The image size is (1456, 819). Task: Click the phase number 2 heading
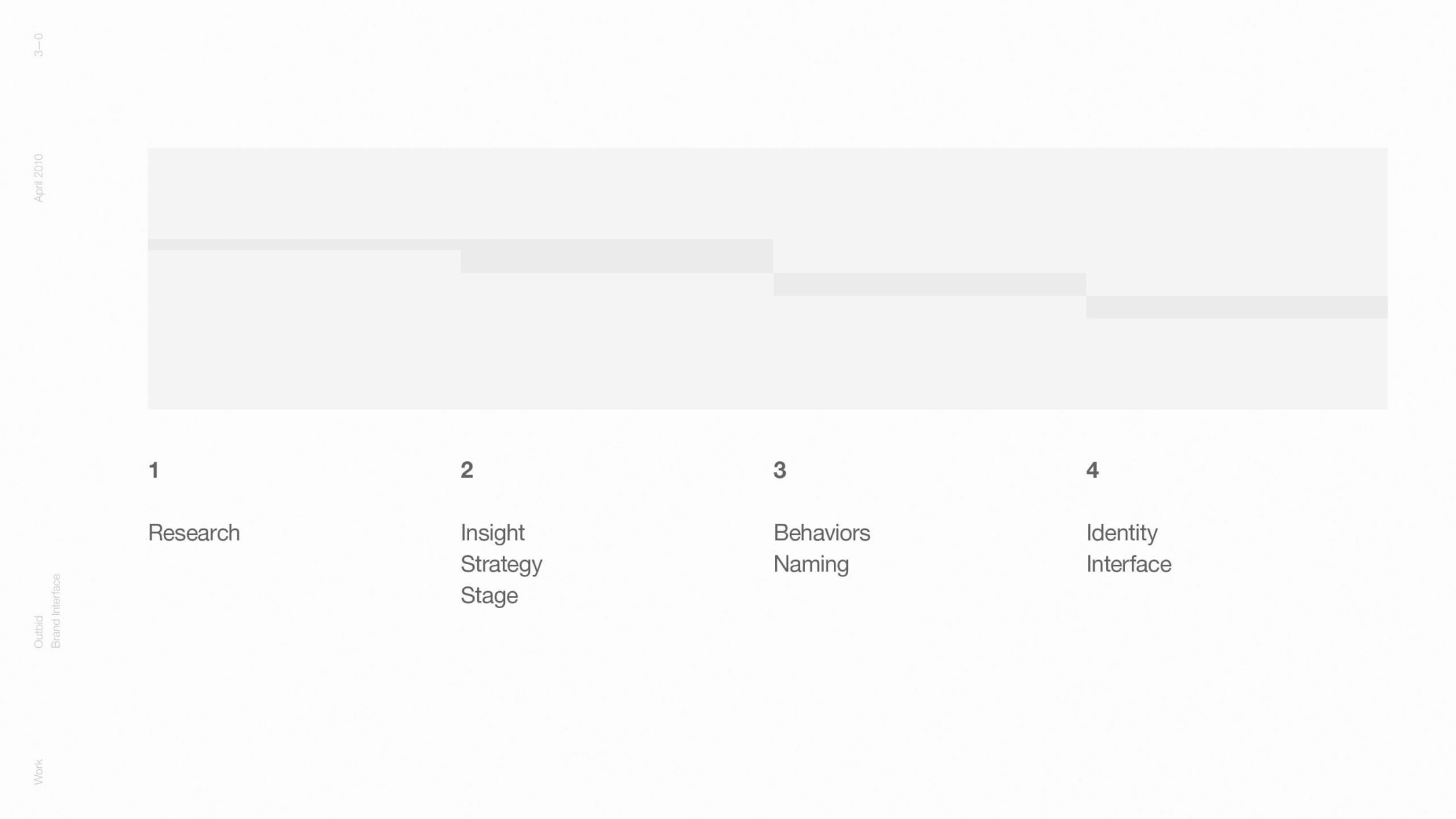click(x=466, y=470)
